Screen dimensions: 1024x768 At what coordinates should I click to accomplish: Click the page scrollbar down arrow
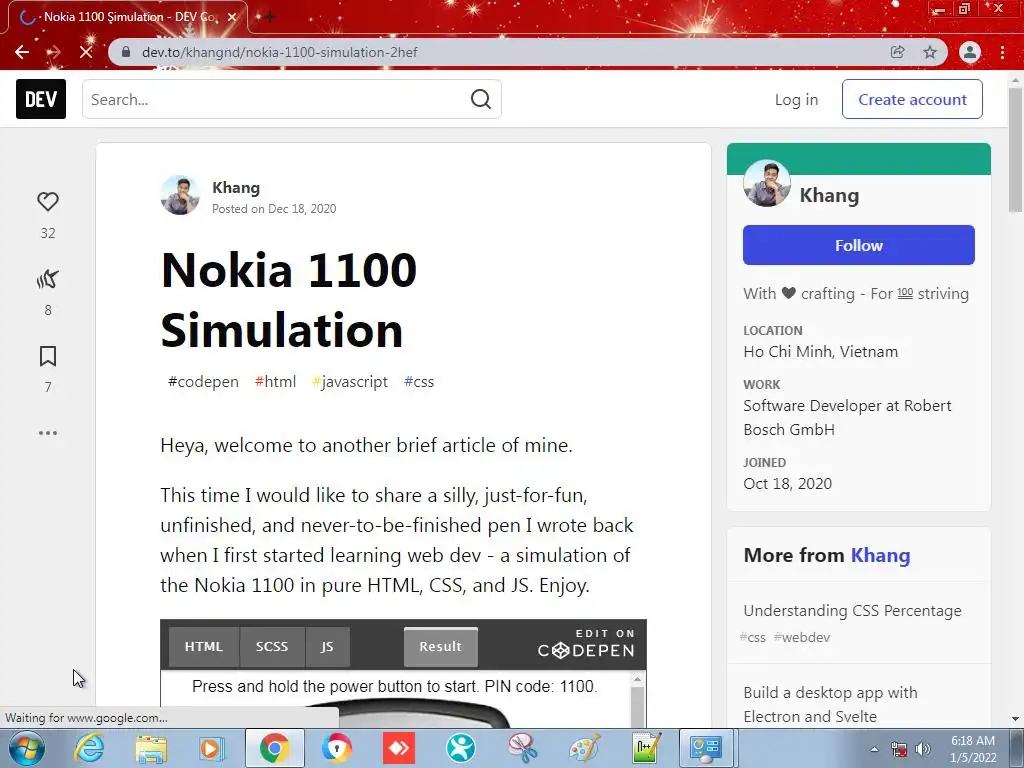(1015, 719)
